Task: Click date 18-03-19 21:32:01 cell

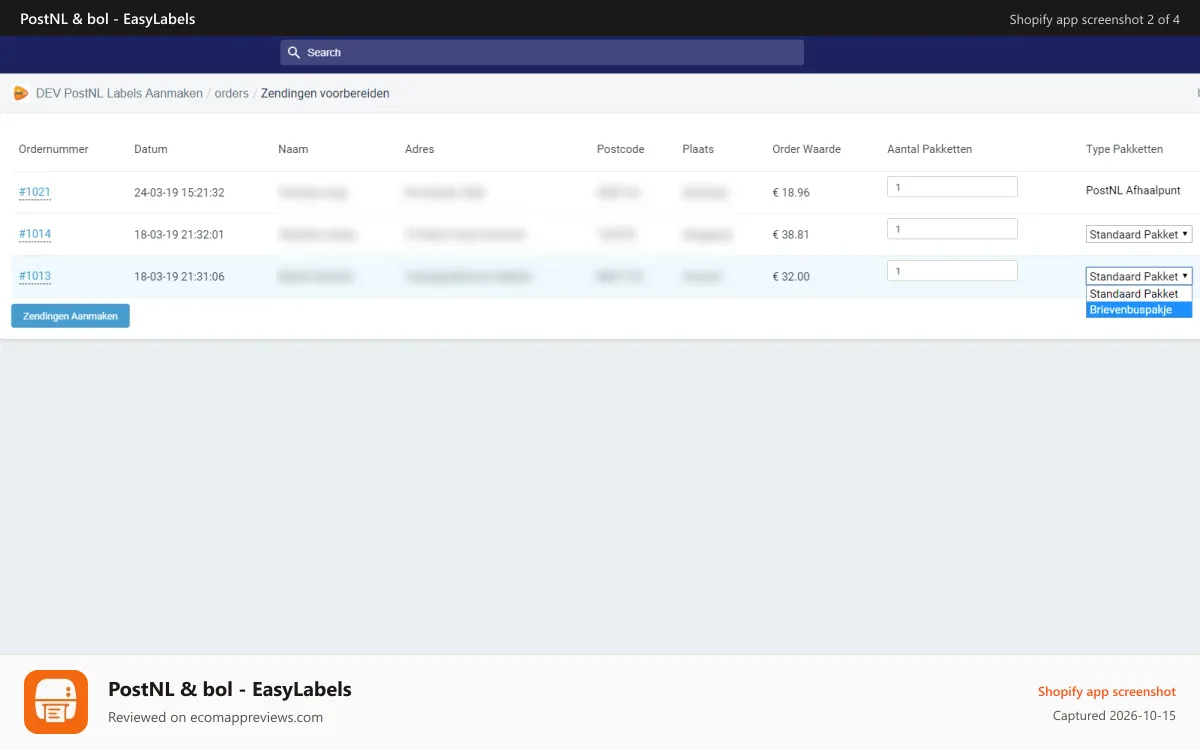Action: (179, 235)
